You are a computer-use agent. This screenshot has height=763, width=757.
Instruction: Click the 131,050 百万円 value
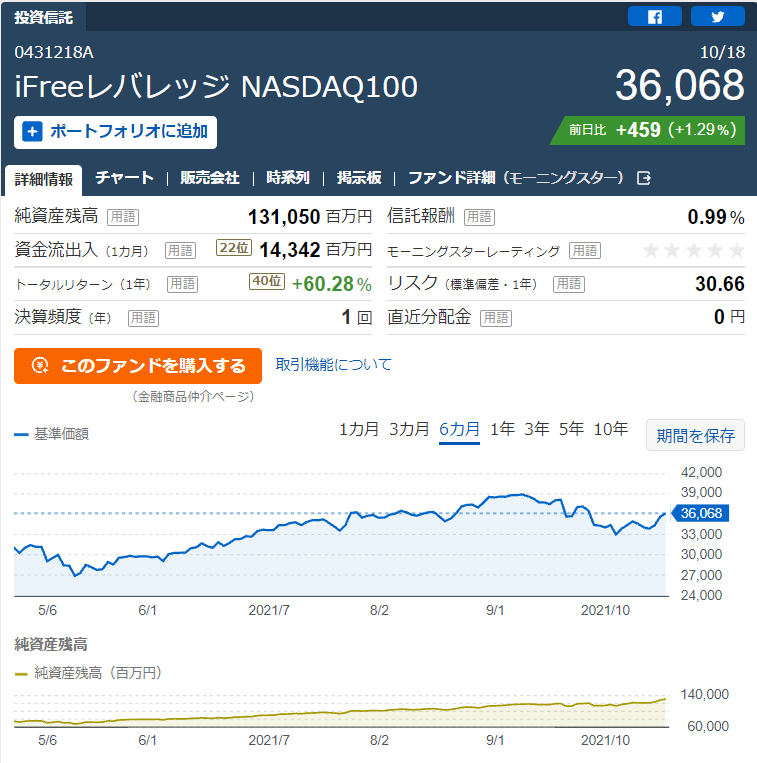coord(310,217)
